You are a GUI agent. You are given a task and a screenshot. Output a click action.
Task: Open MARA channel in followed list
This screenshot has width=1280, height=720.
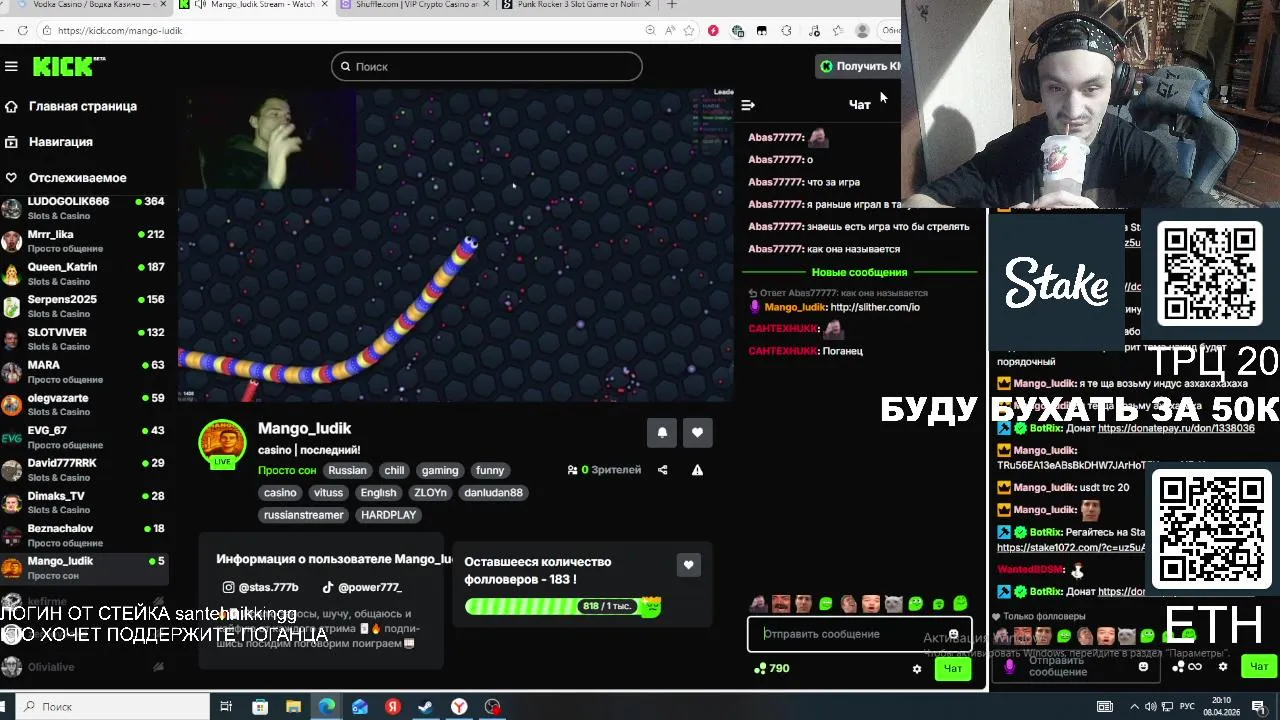(84, 372)
